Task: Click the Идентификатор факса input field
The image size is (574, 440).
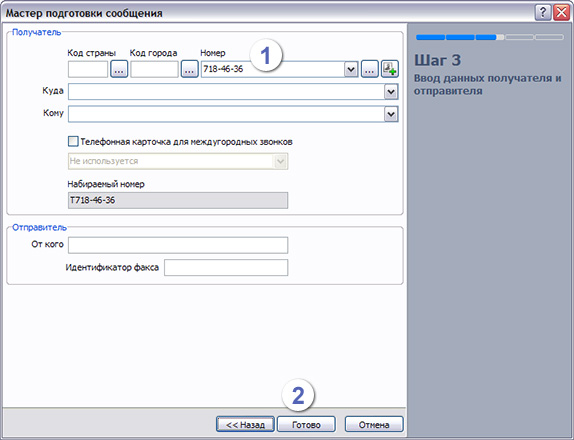Action: click(x=226, y=268)
